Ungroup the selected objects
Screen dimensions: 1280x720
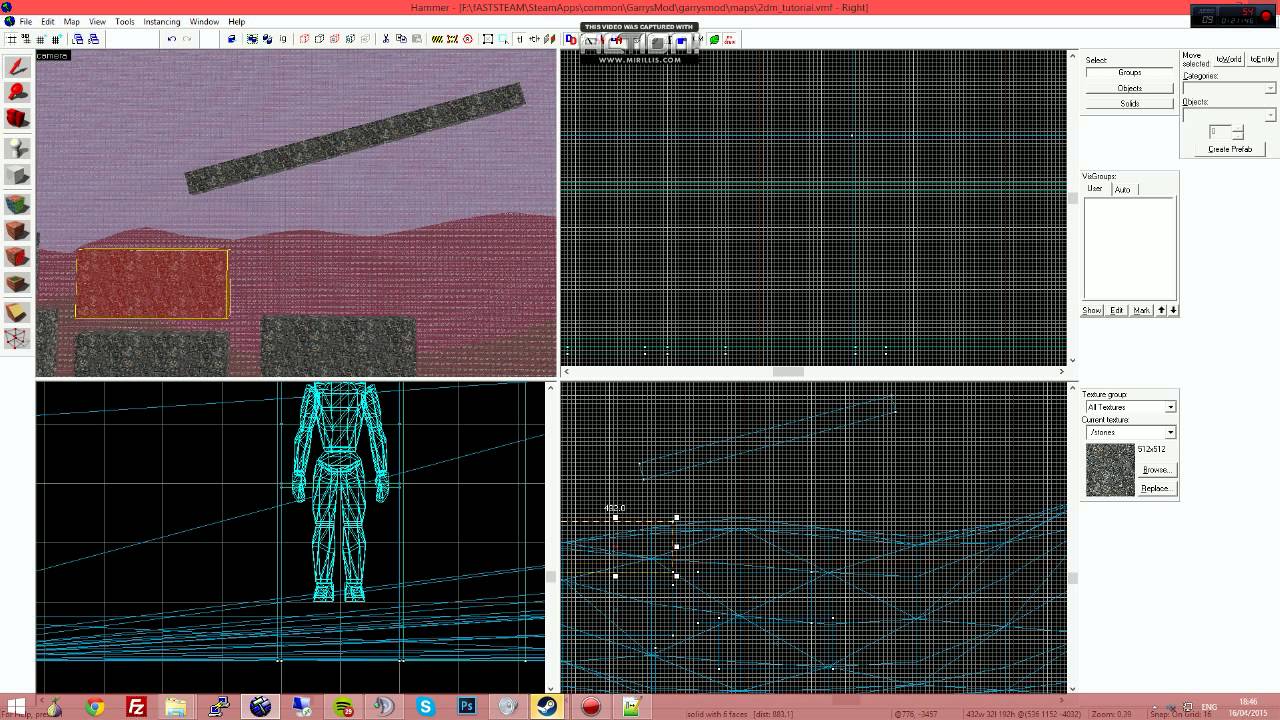coord(267,39)
